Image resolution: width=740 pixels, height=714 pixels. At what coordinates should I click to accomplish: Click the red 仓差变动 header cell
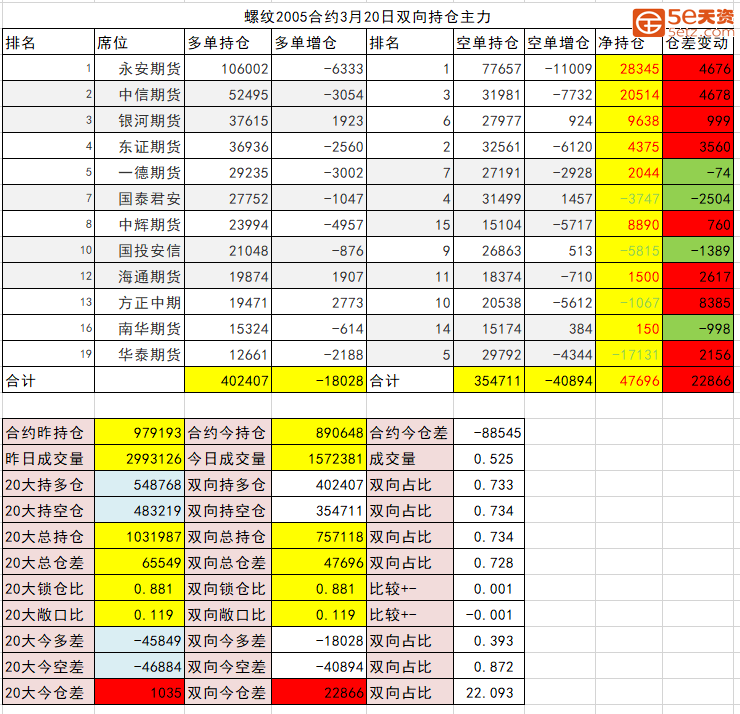point(698,43)
